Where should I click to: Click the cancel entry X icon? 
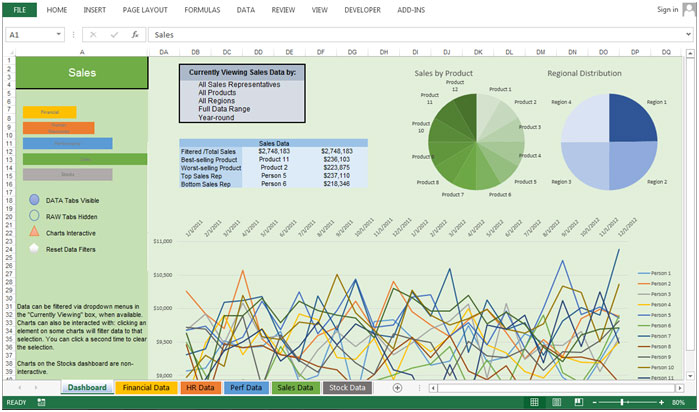(x=93, y=35)
